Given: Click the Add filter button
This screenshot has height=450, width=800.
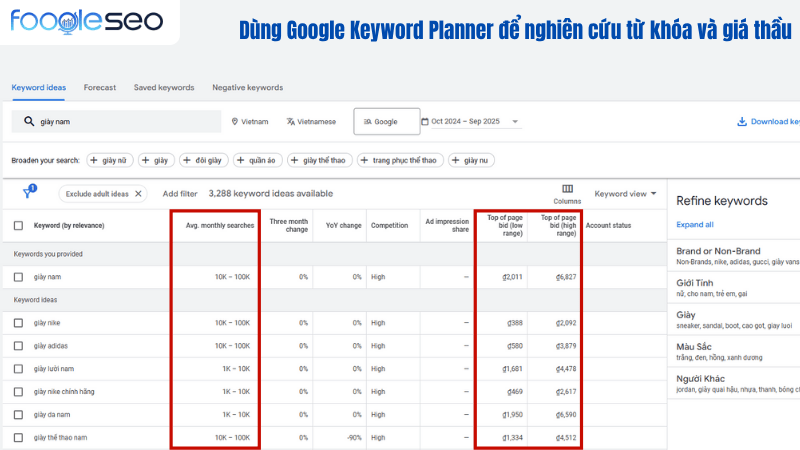Looking at the screenshot, I should [180, 194].
